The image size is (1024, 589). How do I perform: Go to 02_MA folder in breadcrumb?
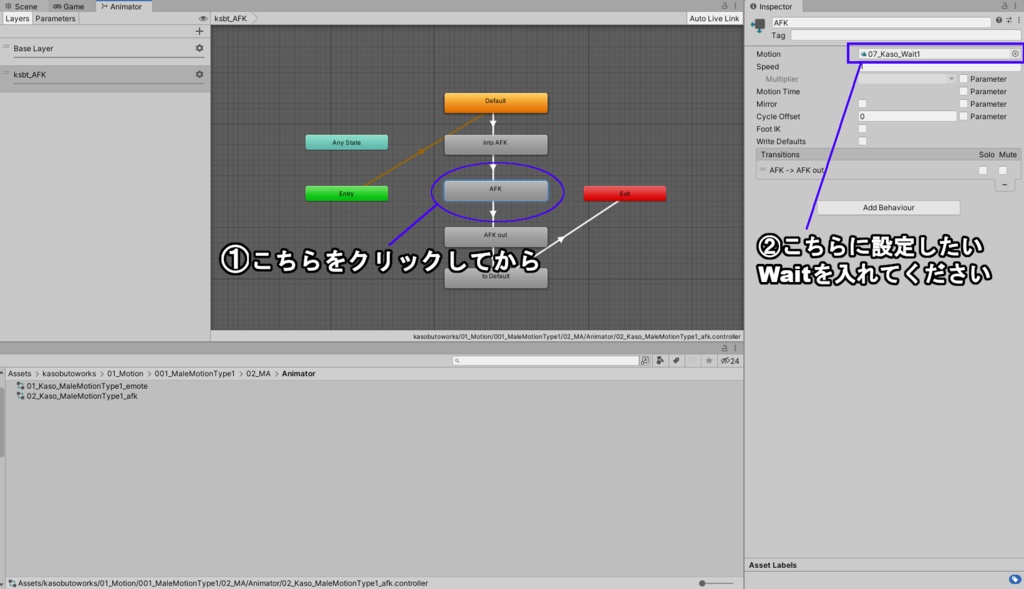click(259, 374)
